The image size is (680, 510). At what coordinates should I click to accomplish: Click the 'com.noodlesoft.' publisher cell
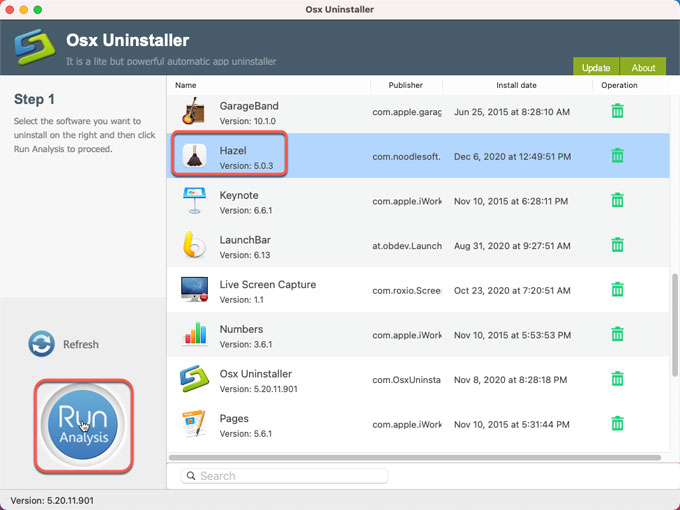tap(406, 157)
